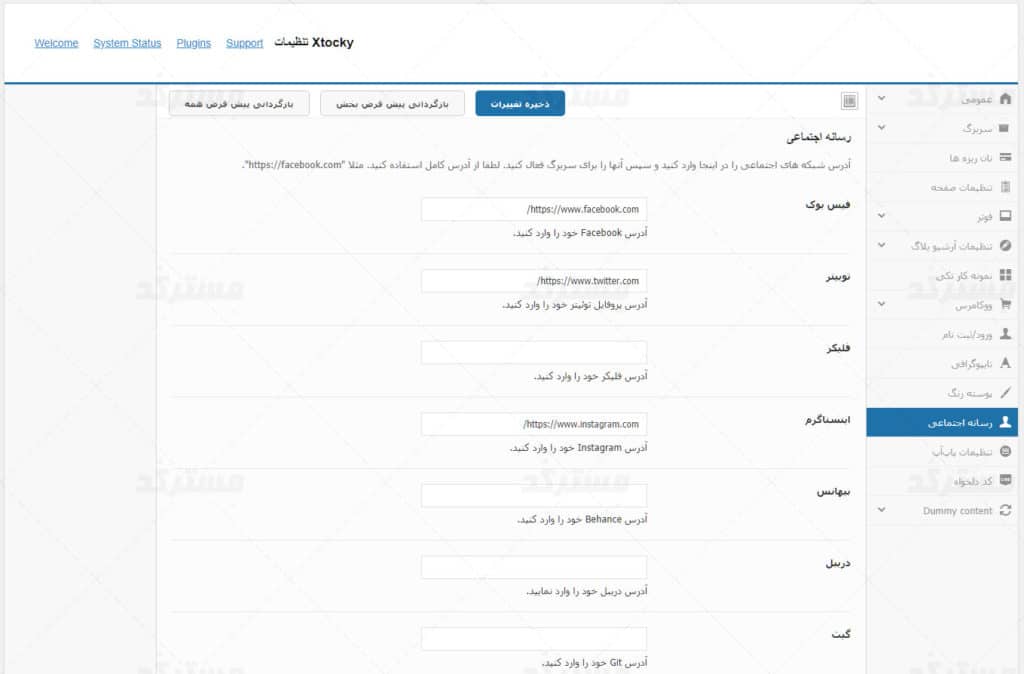Click the فیس بوک field label
Image resolution: width=1024 pixels, height=674 pixels.
[827, 204]
